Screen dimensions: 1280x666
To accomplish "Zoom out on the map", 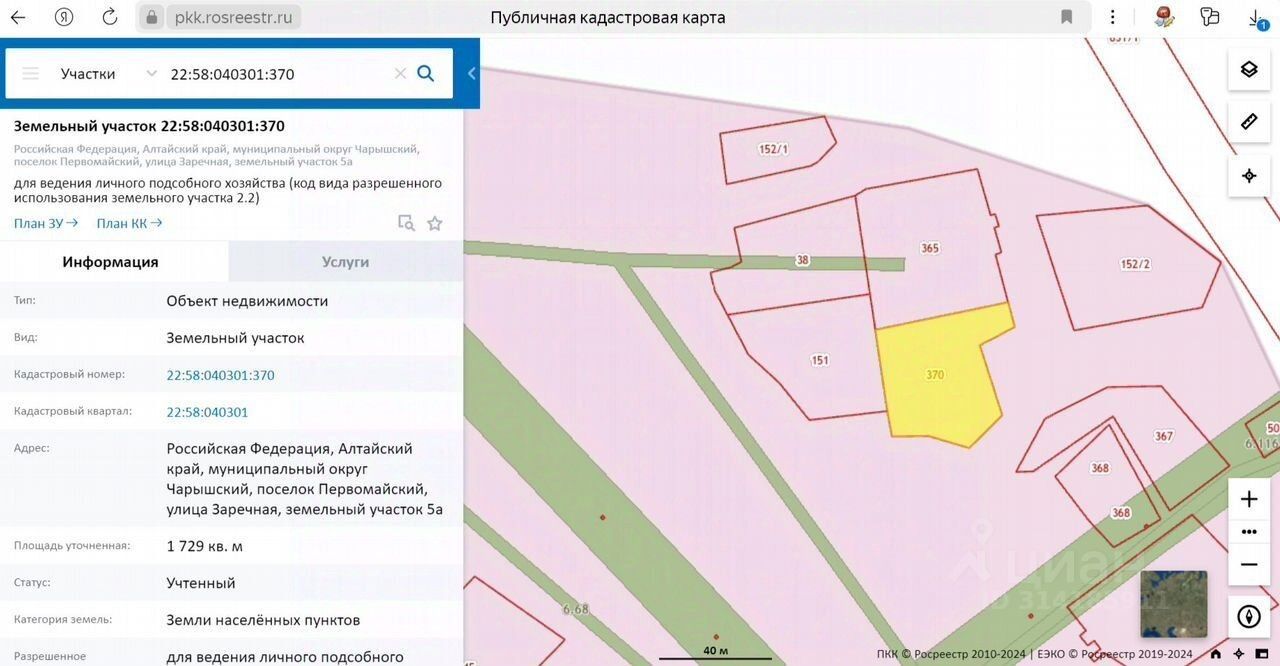I will (1249, 564).
